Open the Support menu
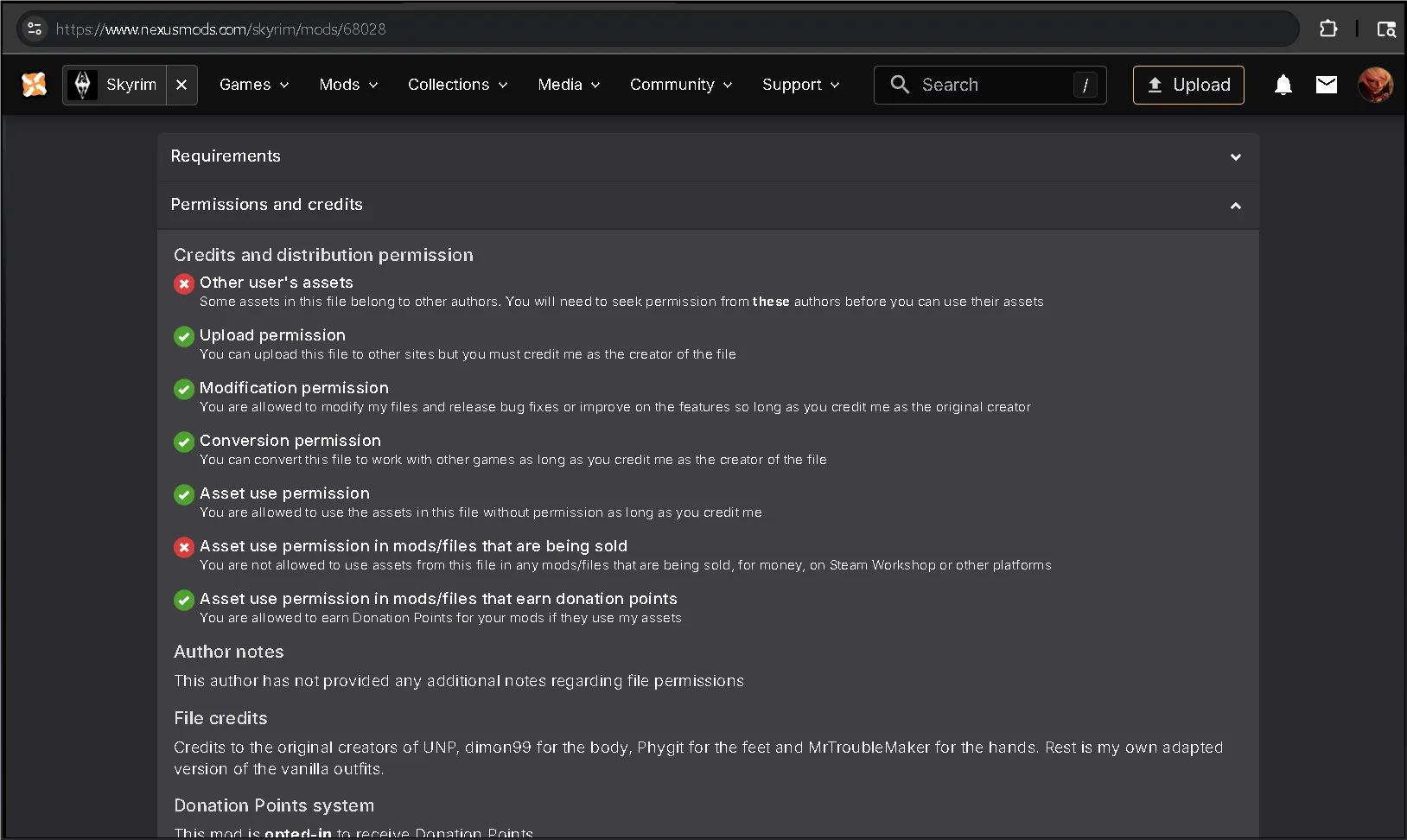This screenshot has width=1407, height=840. click(800, 85)
